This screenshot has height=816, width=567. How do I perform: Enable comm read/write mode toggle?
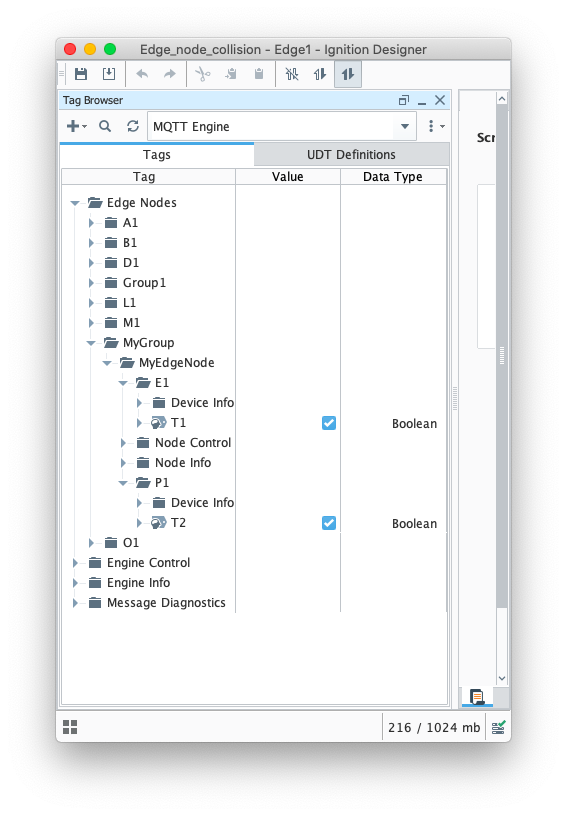pos(348,74)
